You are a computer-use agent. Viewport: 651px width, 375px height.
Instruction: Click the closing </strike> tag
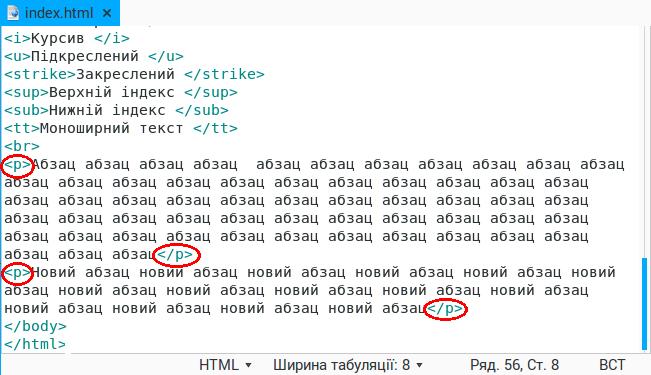coord(224,74)
